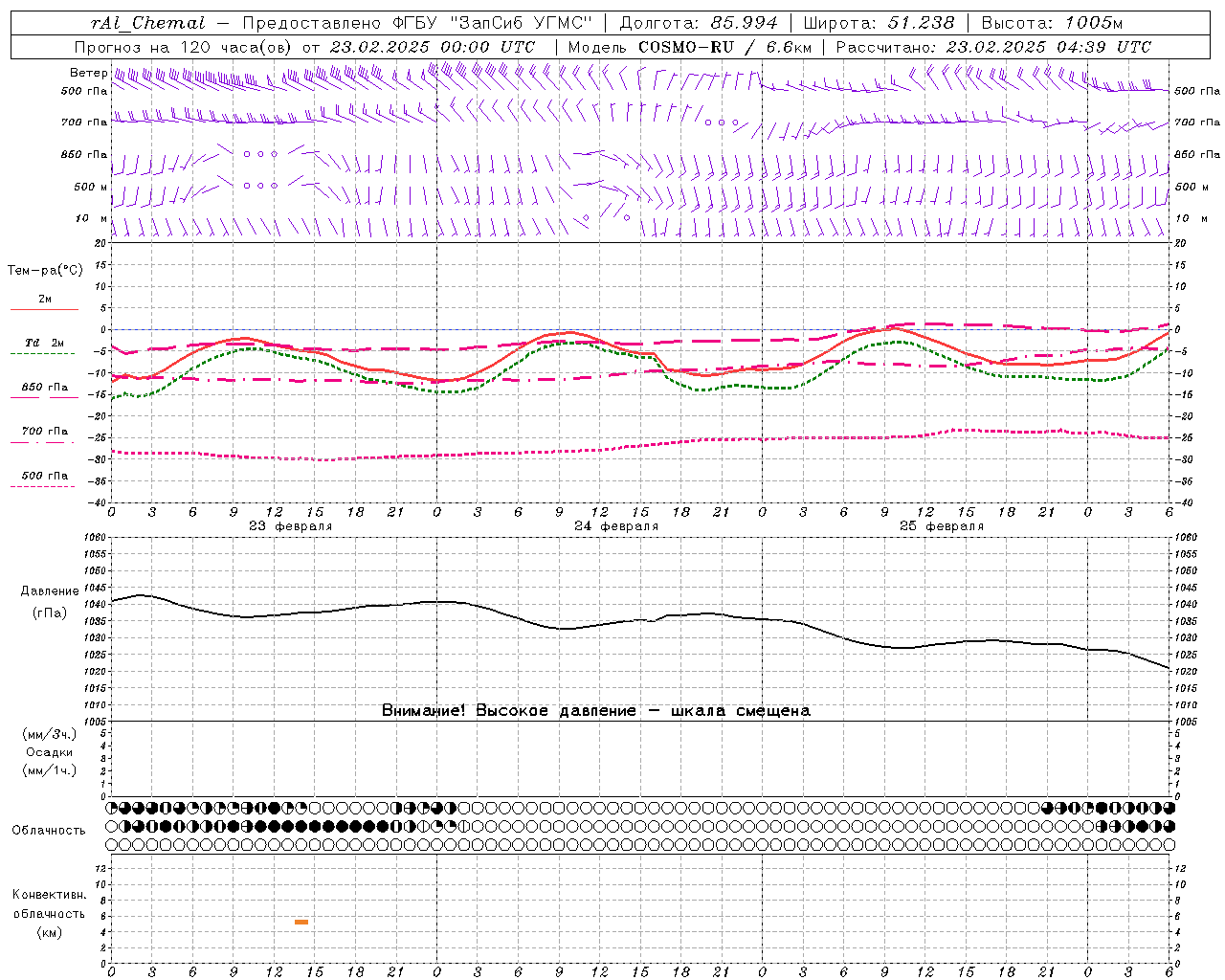Click the Ветер label of the wind panel
The image size is (1225, 980).
[x=88, y=73]
